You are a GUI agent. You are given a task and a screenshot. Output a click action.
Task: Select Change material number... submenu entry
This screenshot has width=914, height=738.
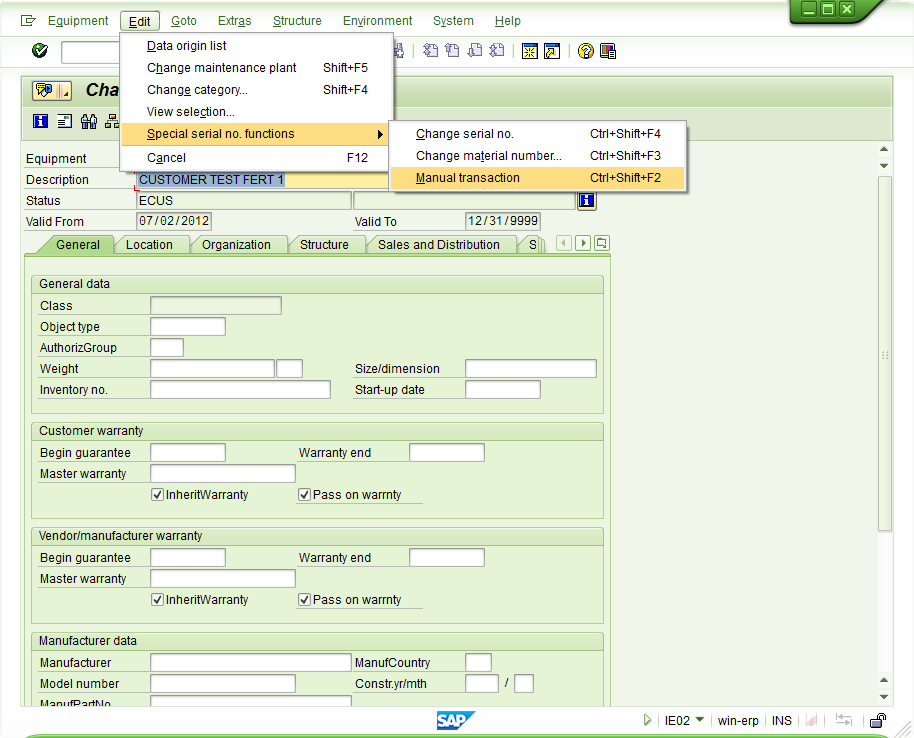point(537,156)
